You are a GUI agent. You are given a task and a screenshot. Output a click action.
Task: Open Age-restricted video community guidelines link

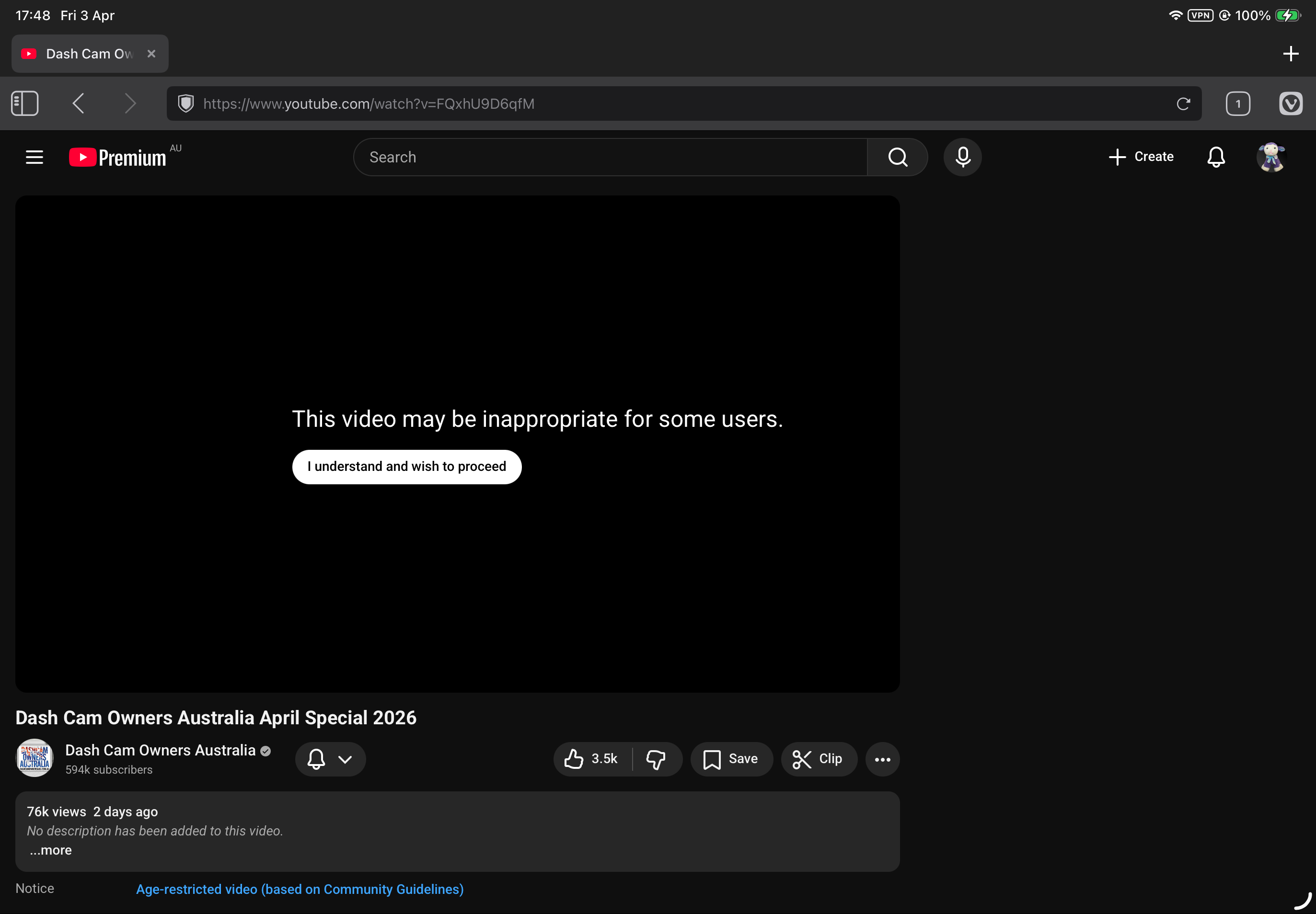coord(300,889)
